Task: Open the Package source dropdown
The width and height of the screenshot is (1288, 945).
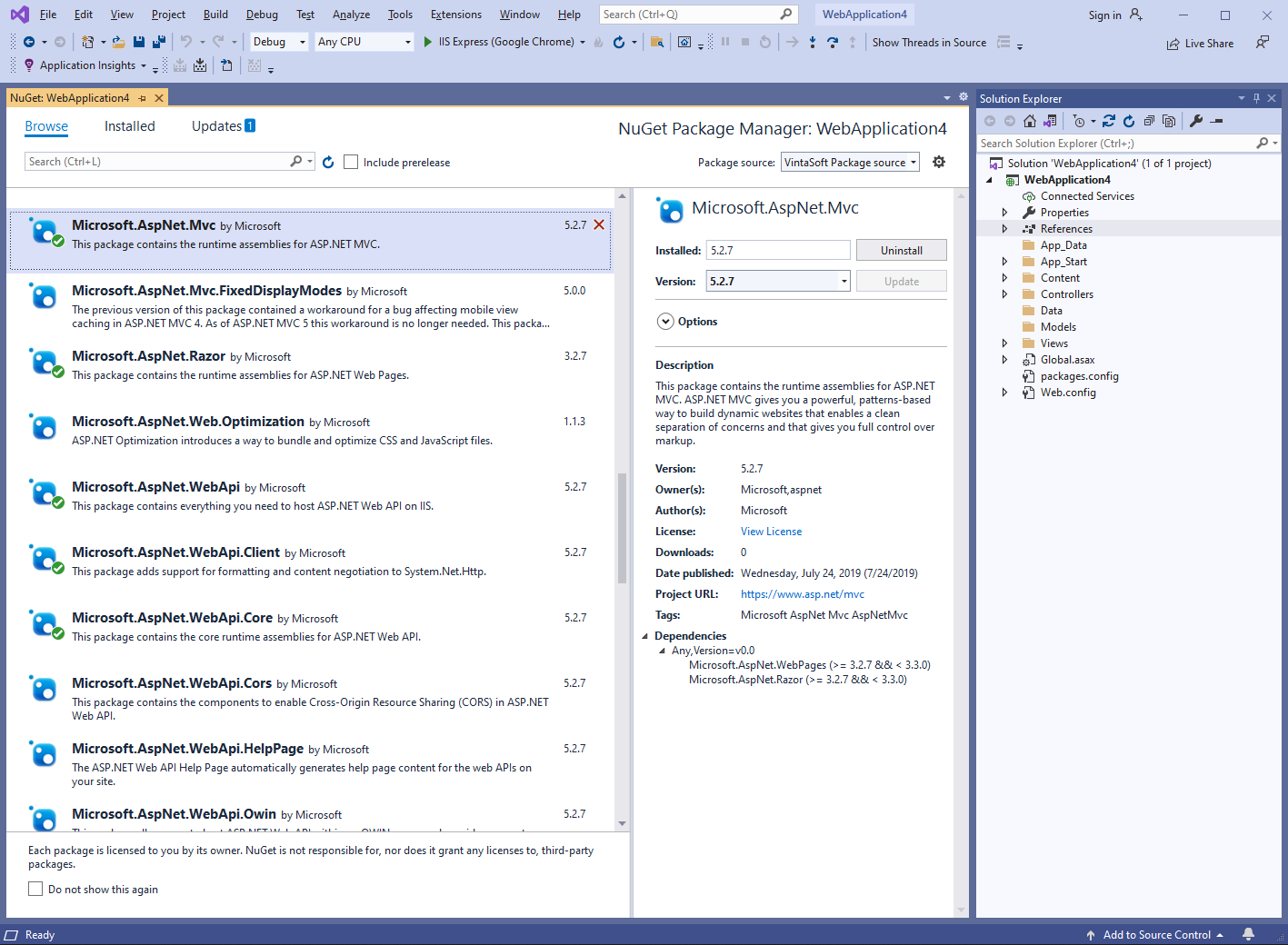Action: point(850,162)
